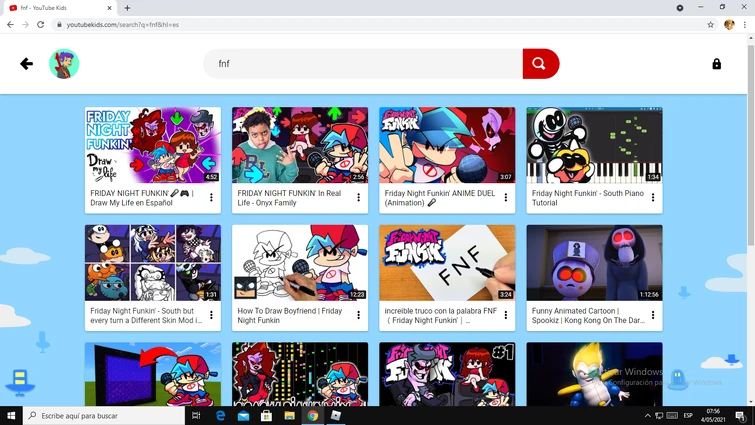Play Draw My Life en Español thumbnail
The width and height of the screenshot is (755, 425).
coord(153,145)
